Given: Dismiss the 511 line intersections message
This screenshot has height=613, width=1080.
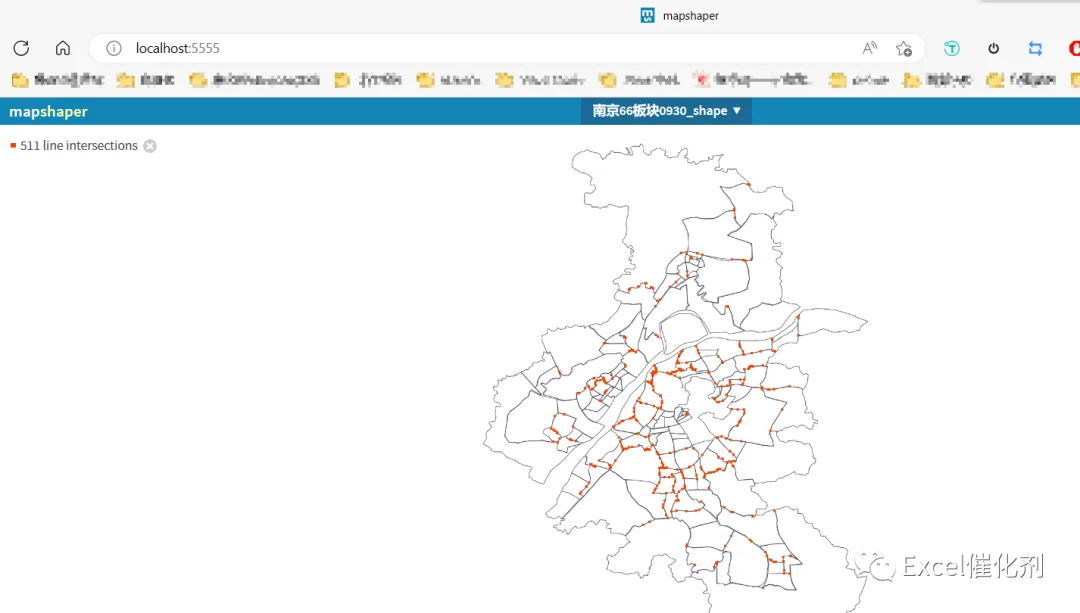Looking at the screenshot, I should pyautogui.click(x=150, y=146).
